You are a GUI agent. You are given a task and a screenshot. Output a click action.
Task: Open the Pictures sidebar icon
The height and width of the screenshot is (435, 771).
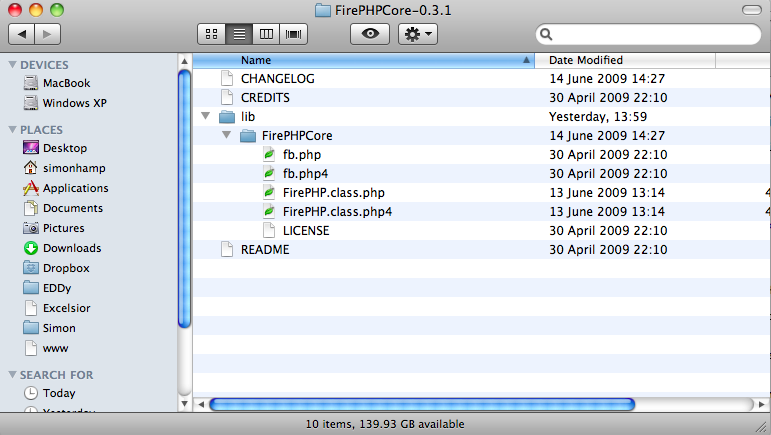(30, 228)
